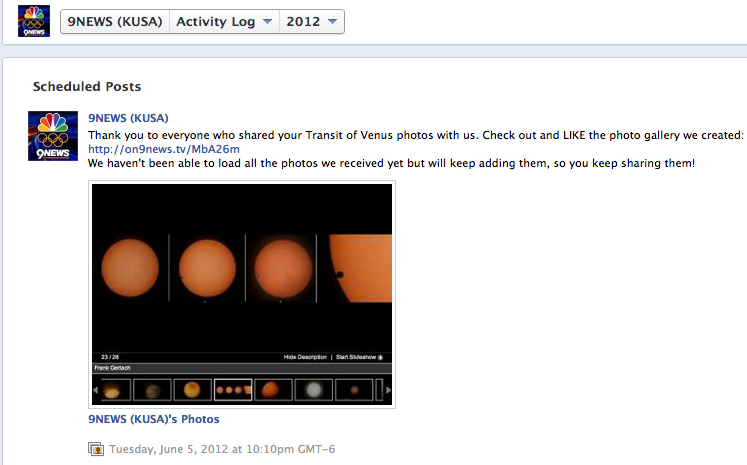Expand the Activity Log dropdown

click(224, 21)
